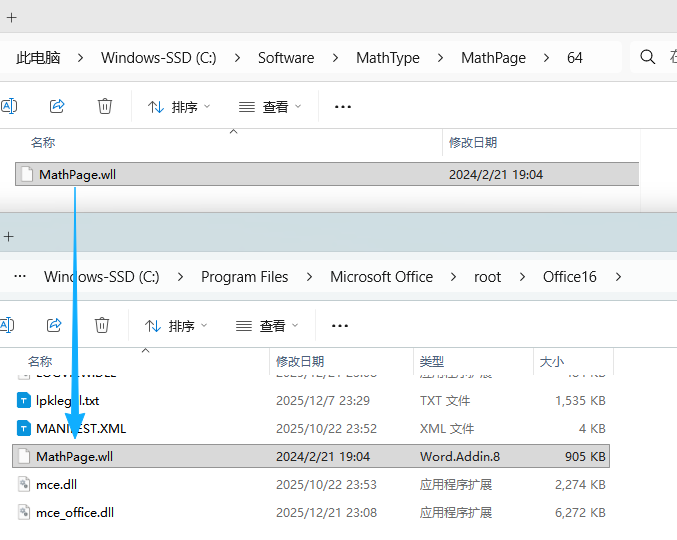Viewport: 677px width, 540px height.
Task: Select mce.dll file name
Action: click(56, 484)
